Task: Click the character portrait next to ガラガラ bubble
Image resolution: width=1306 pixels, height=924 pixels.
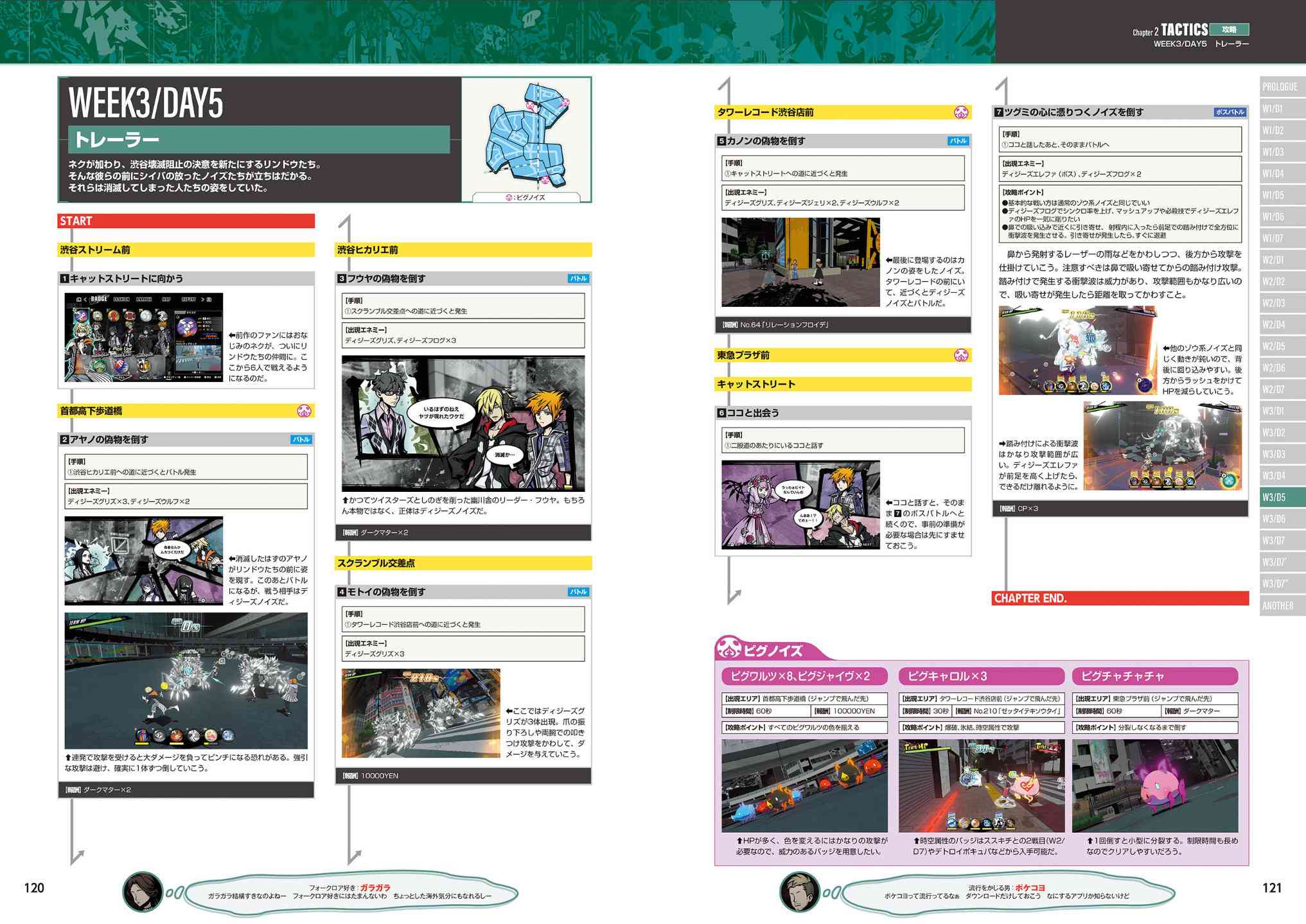Action: (143, 892)
